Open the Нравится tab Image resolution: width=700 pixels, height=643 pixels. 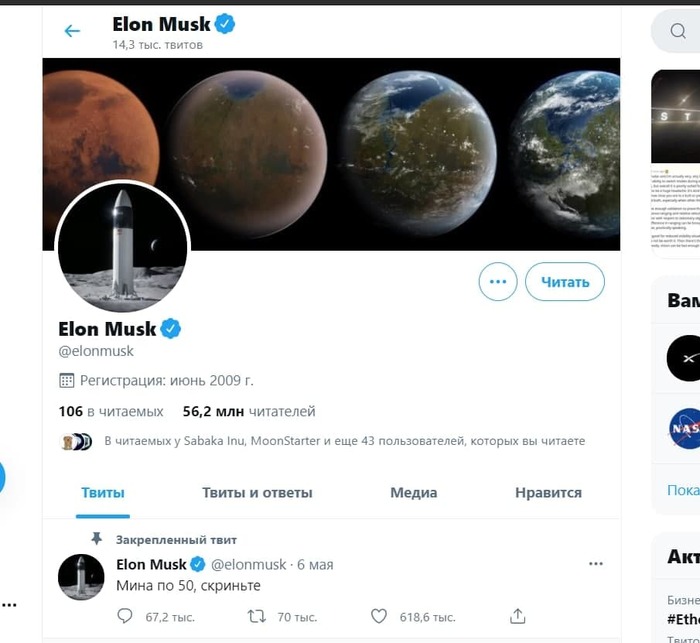pyautogui.click(x=548, y=492)
